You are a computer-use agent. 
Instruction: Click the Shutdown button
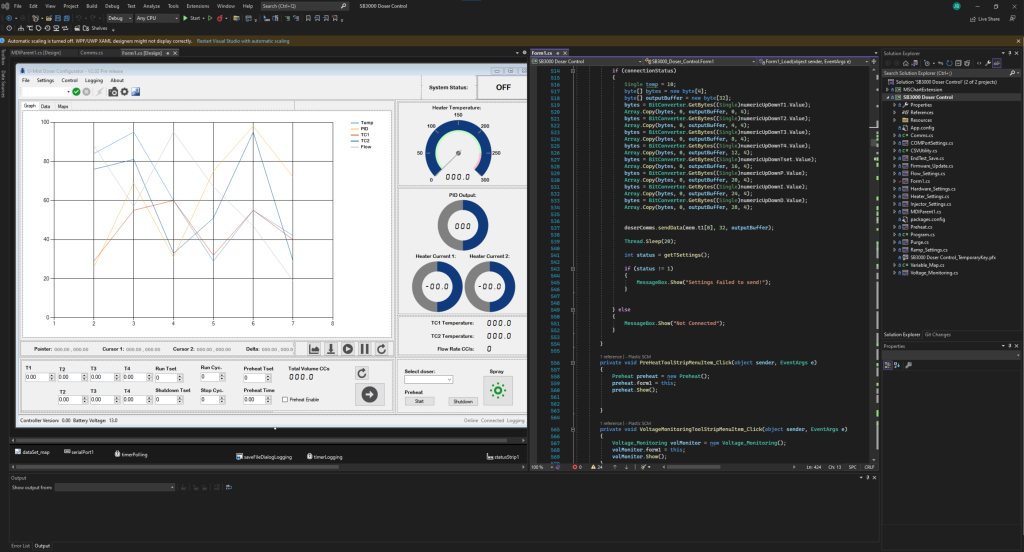click(463, 401)
